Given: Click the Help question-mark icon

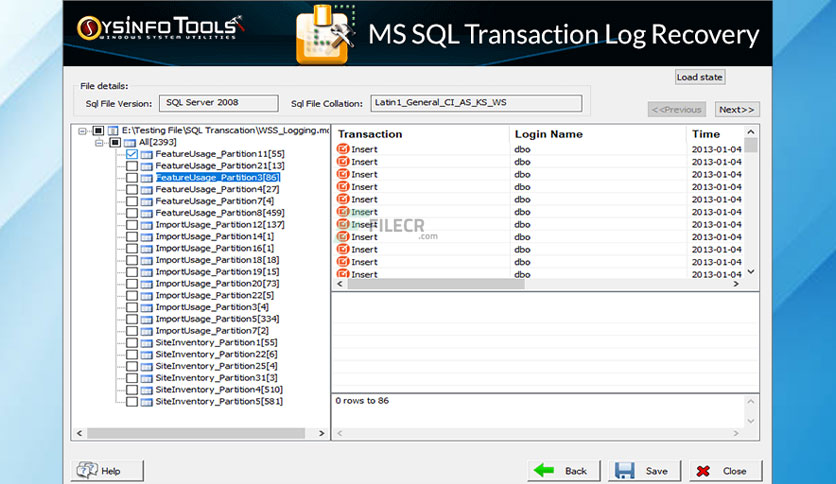Looking at the screenshot, I should (87, 470).
